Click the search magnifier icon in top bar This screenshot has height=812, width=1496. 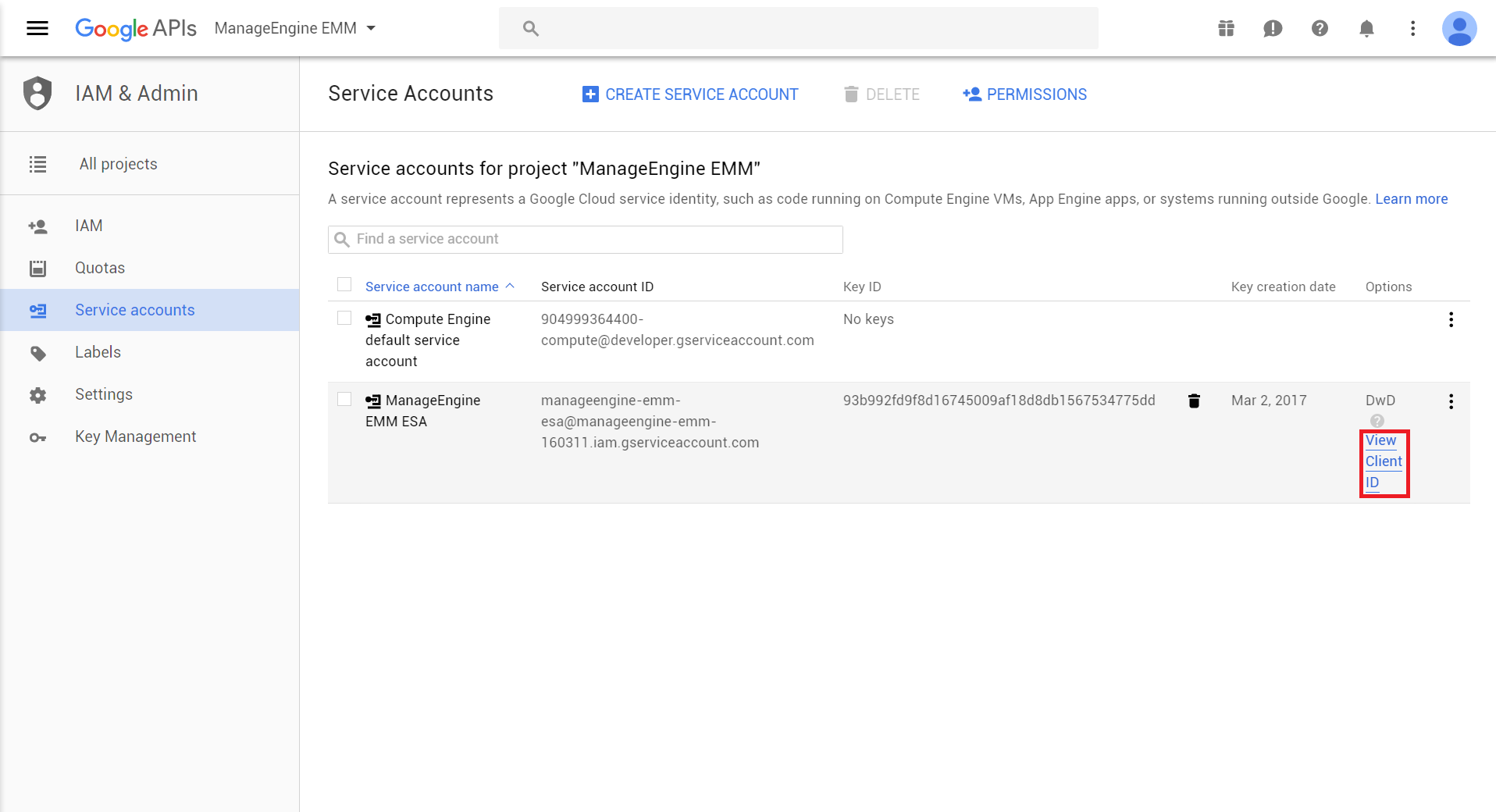(531, 29)
